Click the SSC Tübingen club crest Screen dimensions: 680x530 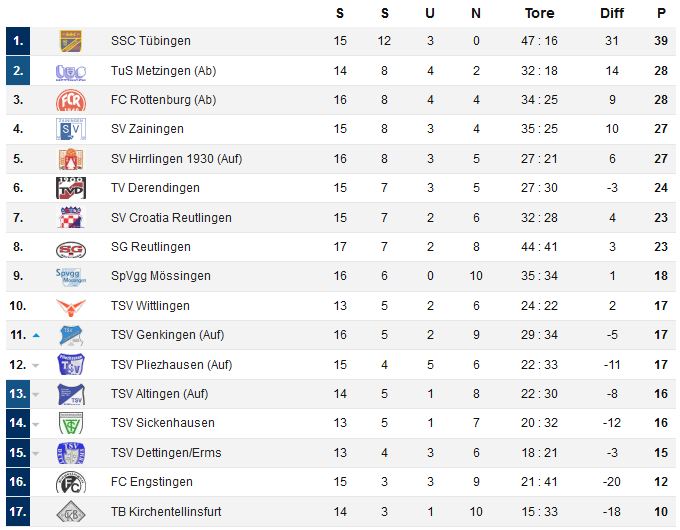[70, 42]
